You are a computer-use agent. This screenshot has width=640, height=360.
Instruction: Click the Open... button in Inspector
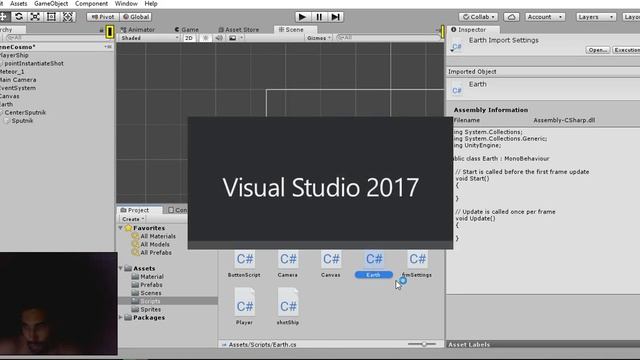point(598,50)
